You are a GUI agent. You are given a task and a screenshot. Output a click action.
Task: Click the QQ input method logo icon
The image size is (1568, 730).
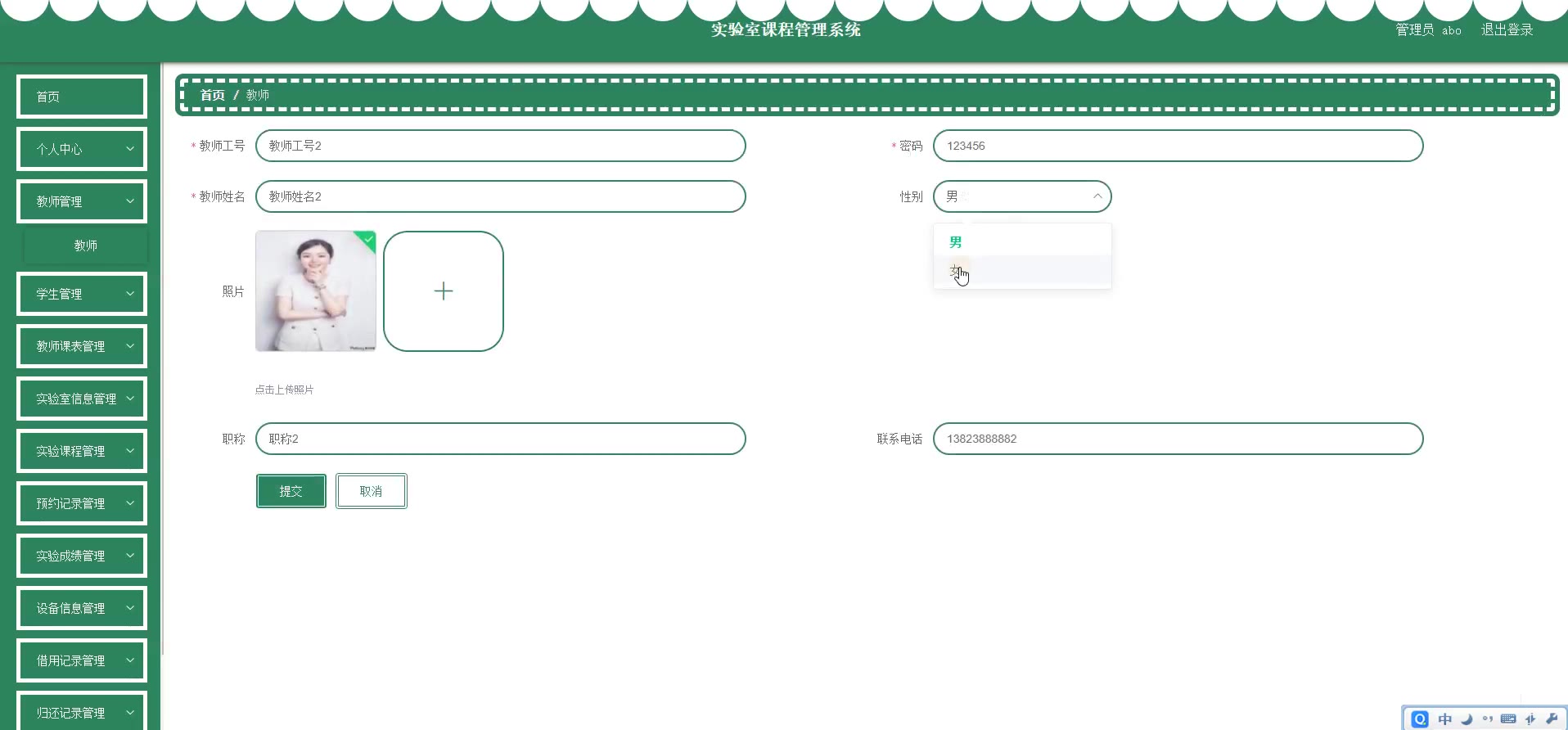(x=1420, y=719)
